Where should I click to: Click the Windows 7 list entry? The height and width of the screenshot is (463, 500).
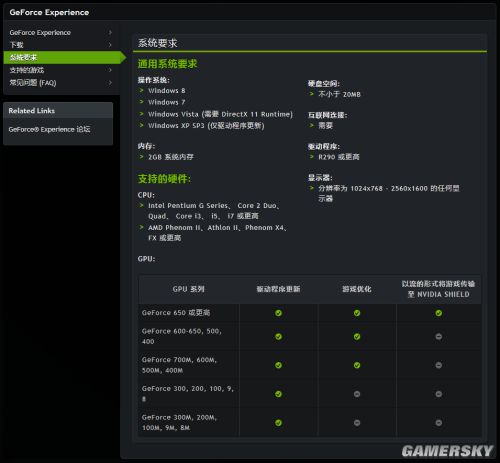pos(167,102)
